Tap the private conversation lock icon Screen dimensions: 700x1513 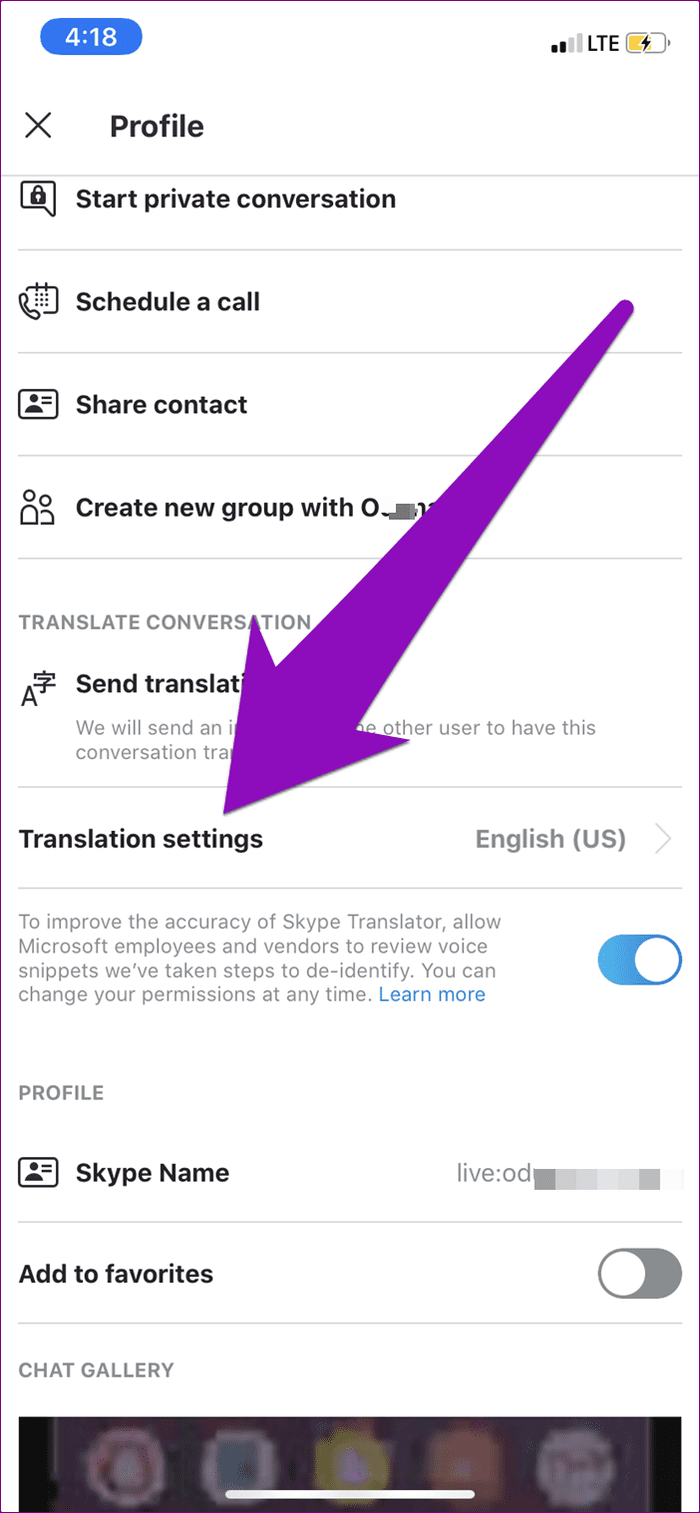pyautogui.click(x=38, y=196)
